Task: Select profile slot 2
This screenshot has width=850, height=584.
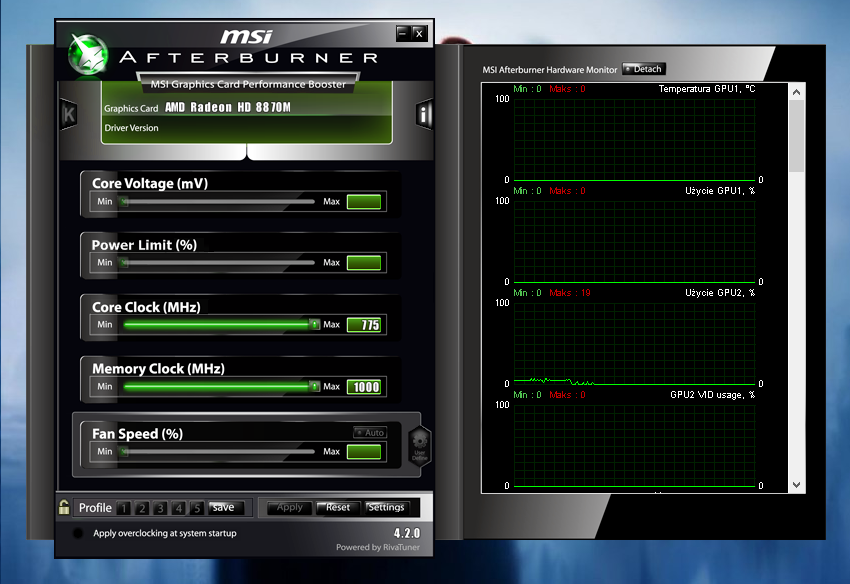Action: [142, 508]
